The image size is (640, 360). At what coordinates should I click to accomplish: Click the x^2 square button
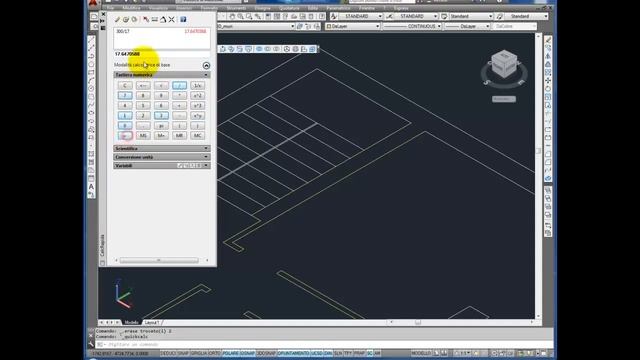tap(198, 96)
